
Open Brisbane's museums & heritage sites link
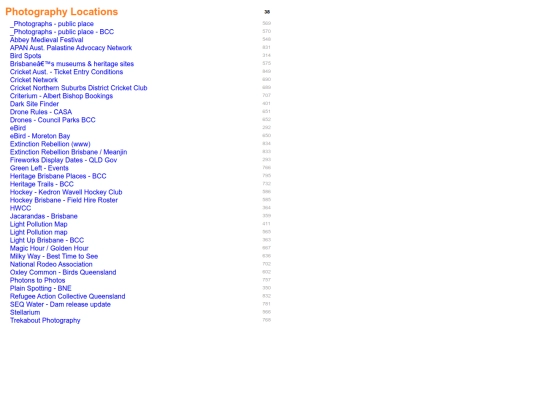[72, 64]
